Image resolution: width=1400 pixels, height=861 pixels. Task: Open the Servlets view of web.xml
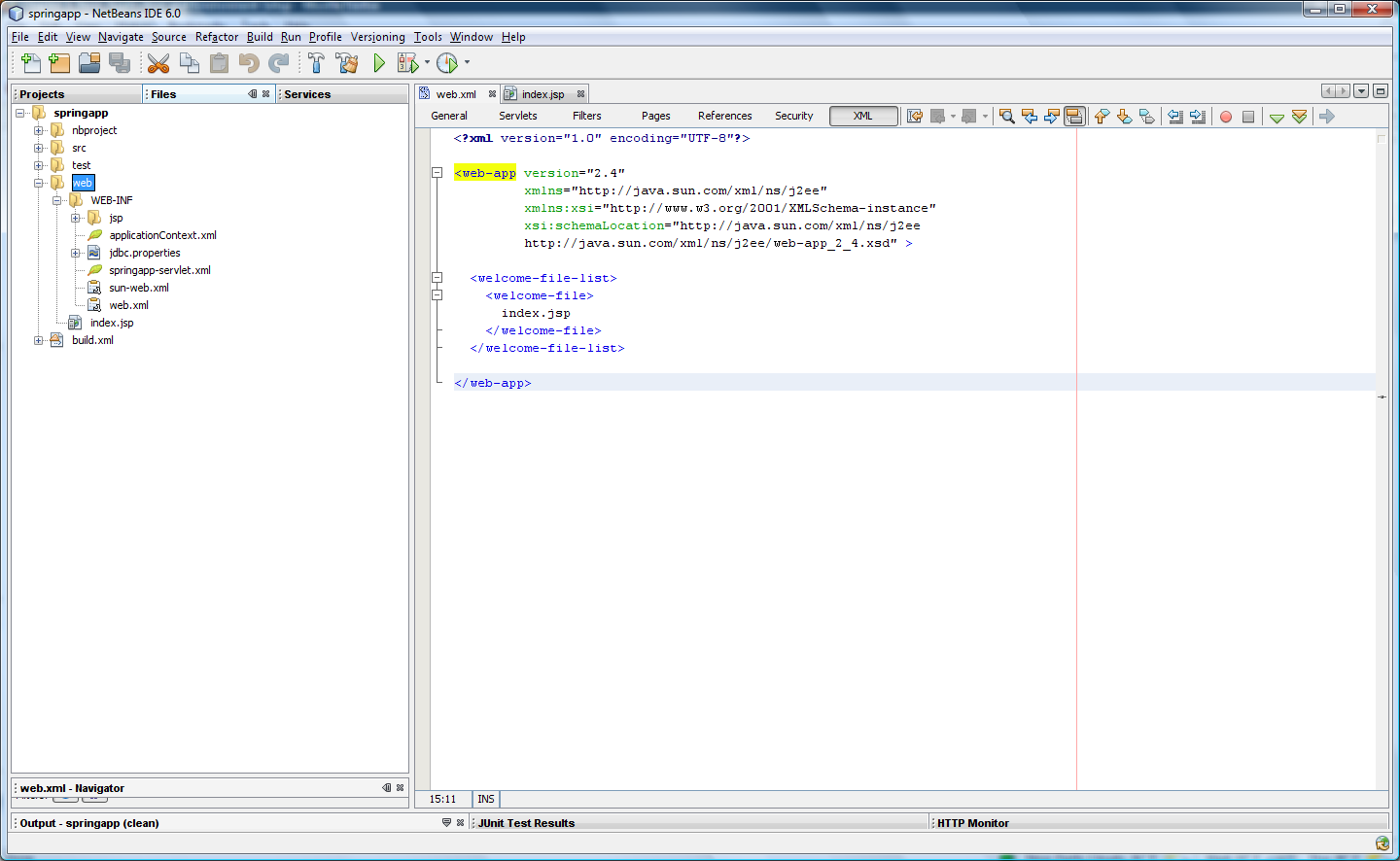point(517,117)
